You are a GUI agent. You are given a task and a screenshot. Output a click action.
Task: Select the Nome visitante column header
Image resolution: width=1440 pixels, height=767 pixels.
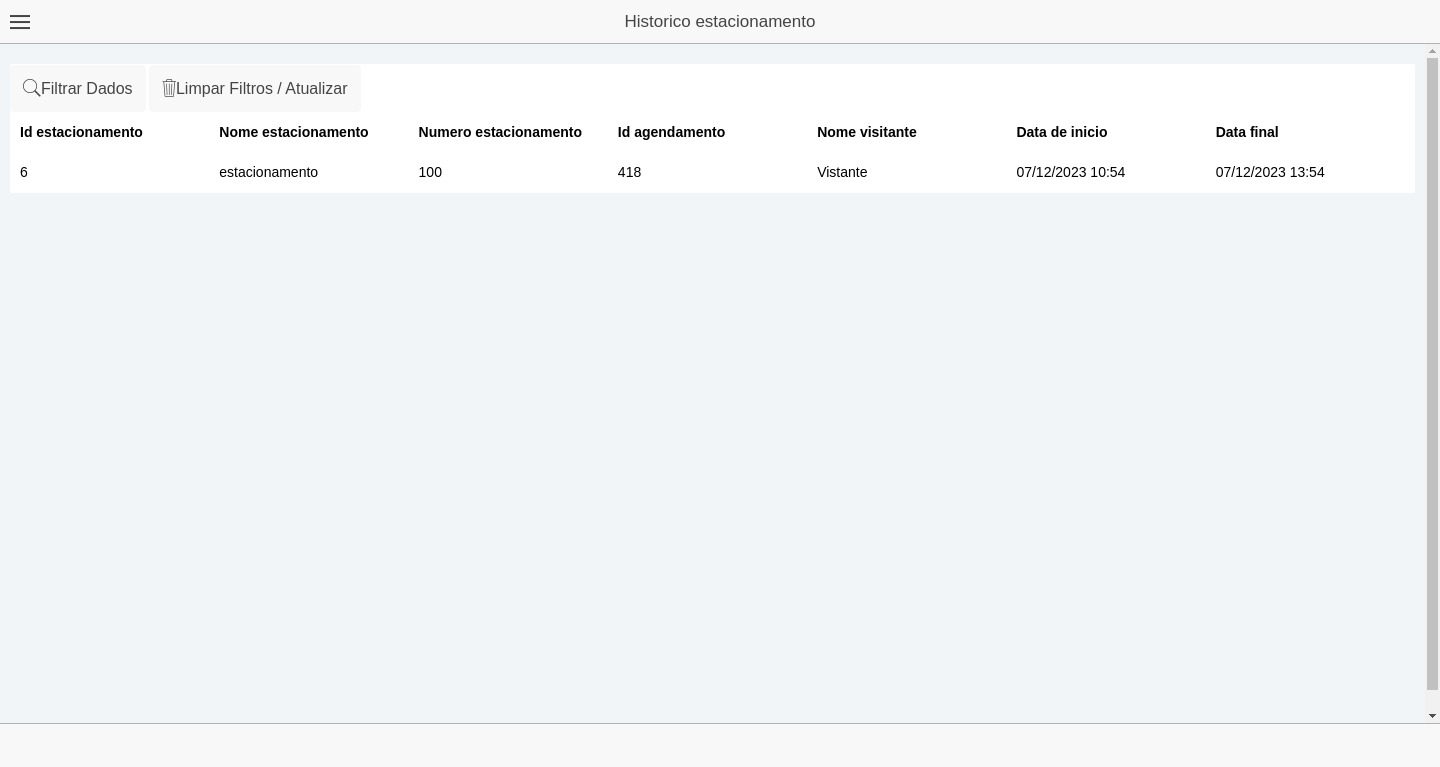coord(866,132)
